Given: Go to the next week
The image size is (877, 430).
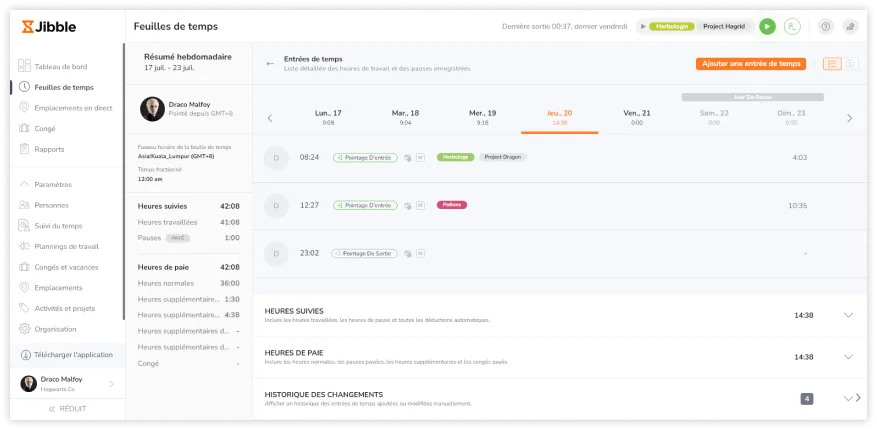Looking at the screenshot, I should coord(850,118).
